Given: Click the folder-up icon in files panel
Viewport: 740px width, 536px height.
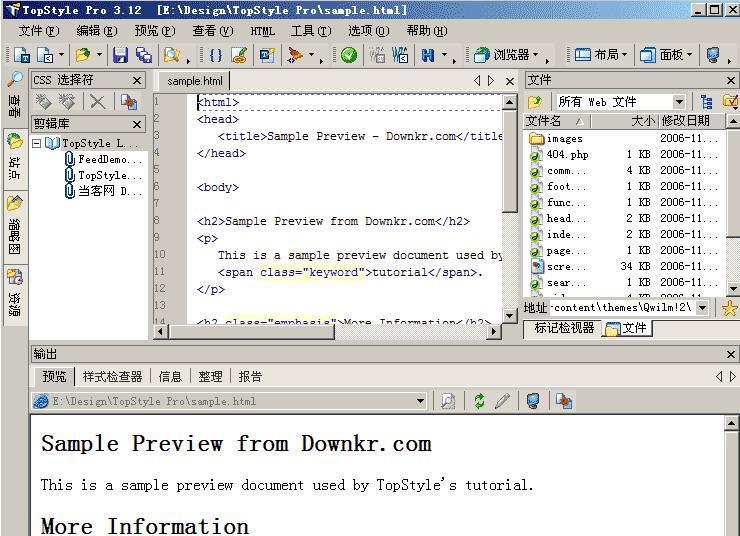Looking at the screenshot, I should (x=535, y=101).
